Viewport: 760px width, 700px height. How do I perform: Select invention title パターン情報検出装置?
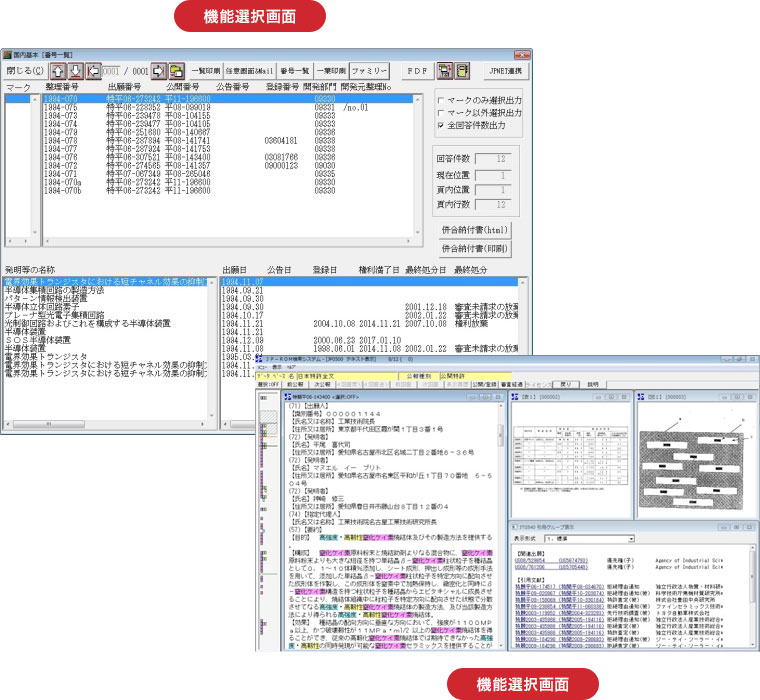click(x=47, y=298)
